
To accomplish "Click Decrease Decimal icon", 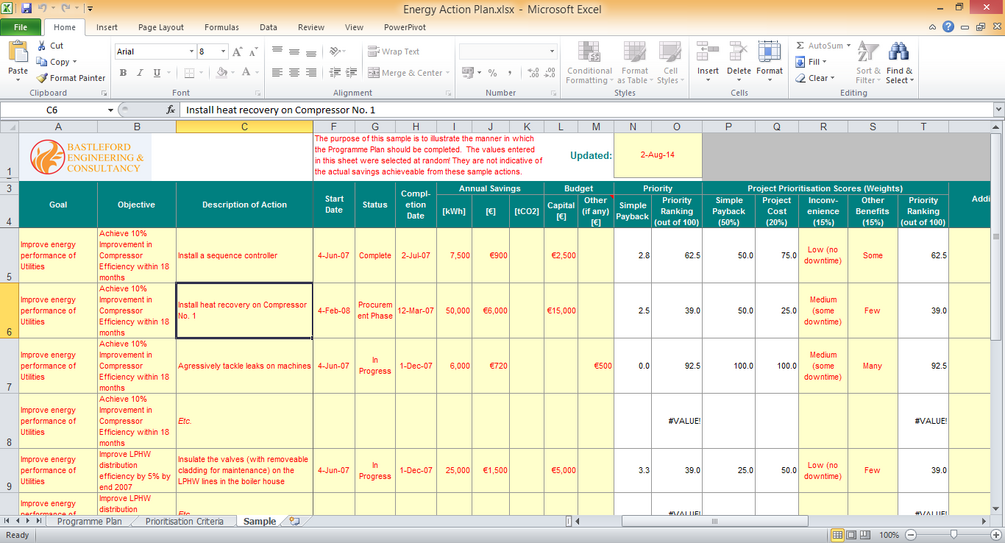I will click(x=550, y=73).
